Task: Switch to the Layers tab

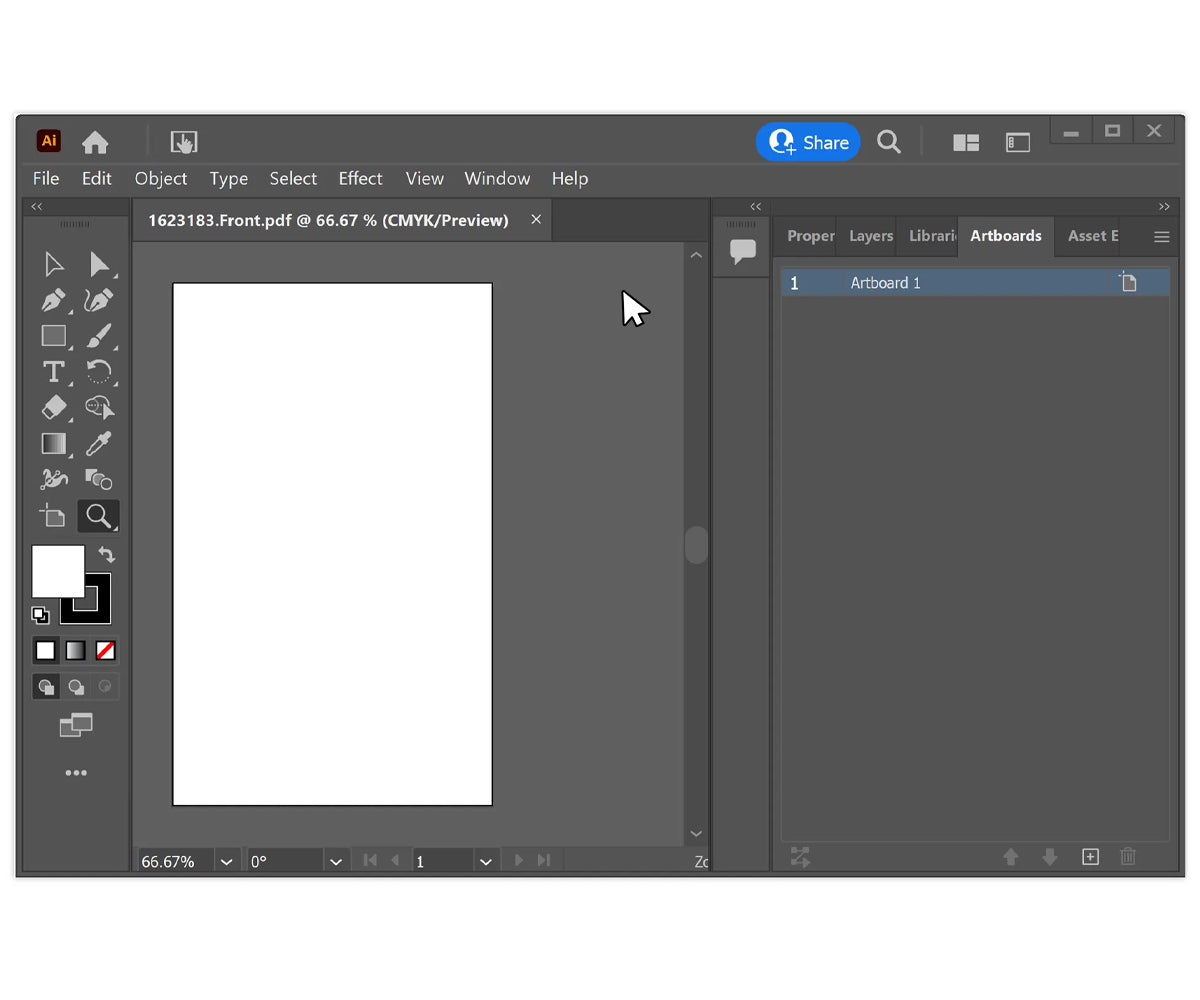Action: 870,236
